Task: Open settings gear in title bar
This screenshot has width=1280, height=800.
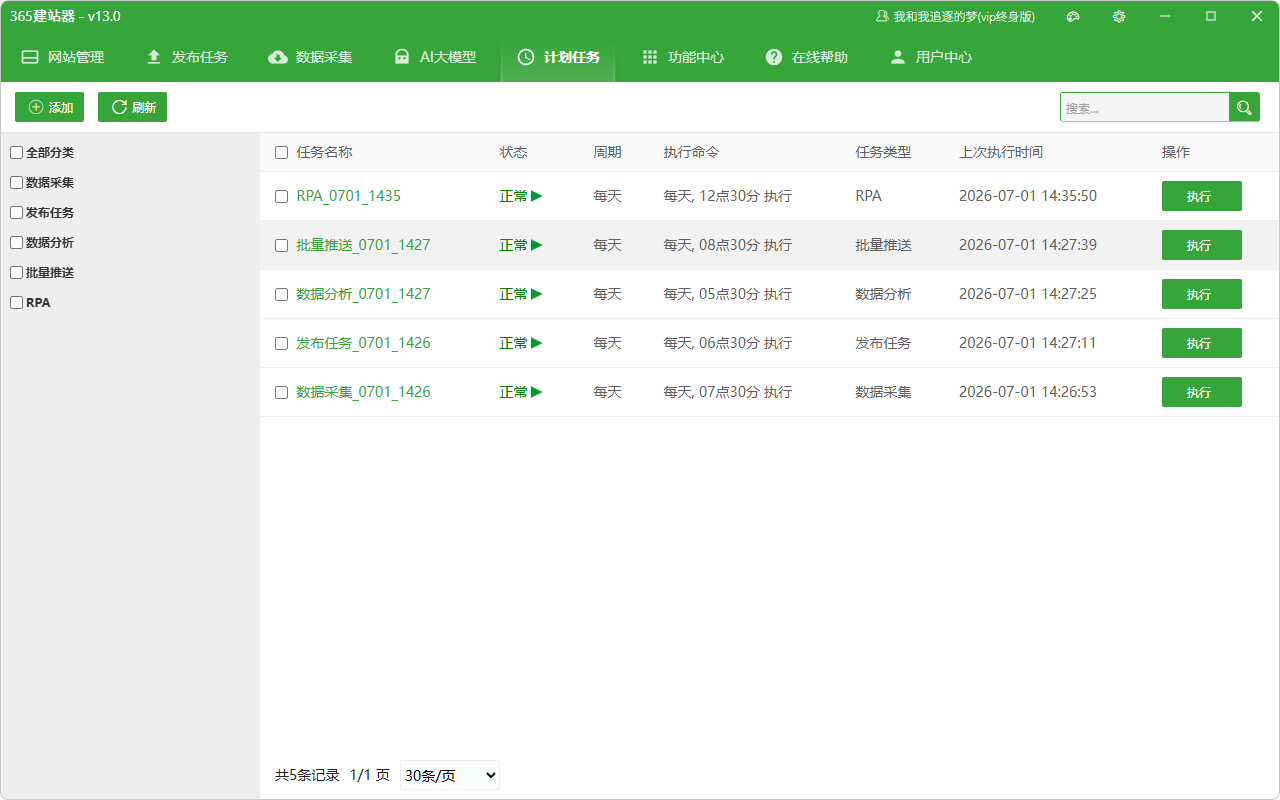Action: coord(1119,16)
